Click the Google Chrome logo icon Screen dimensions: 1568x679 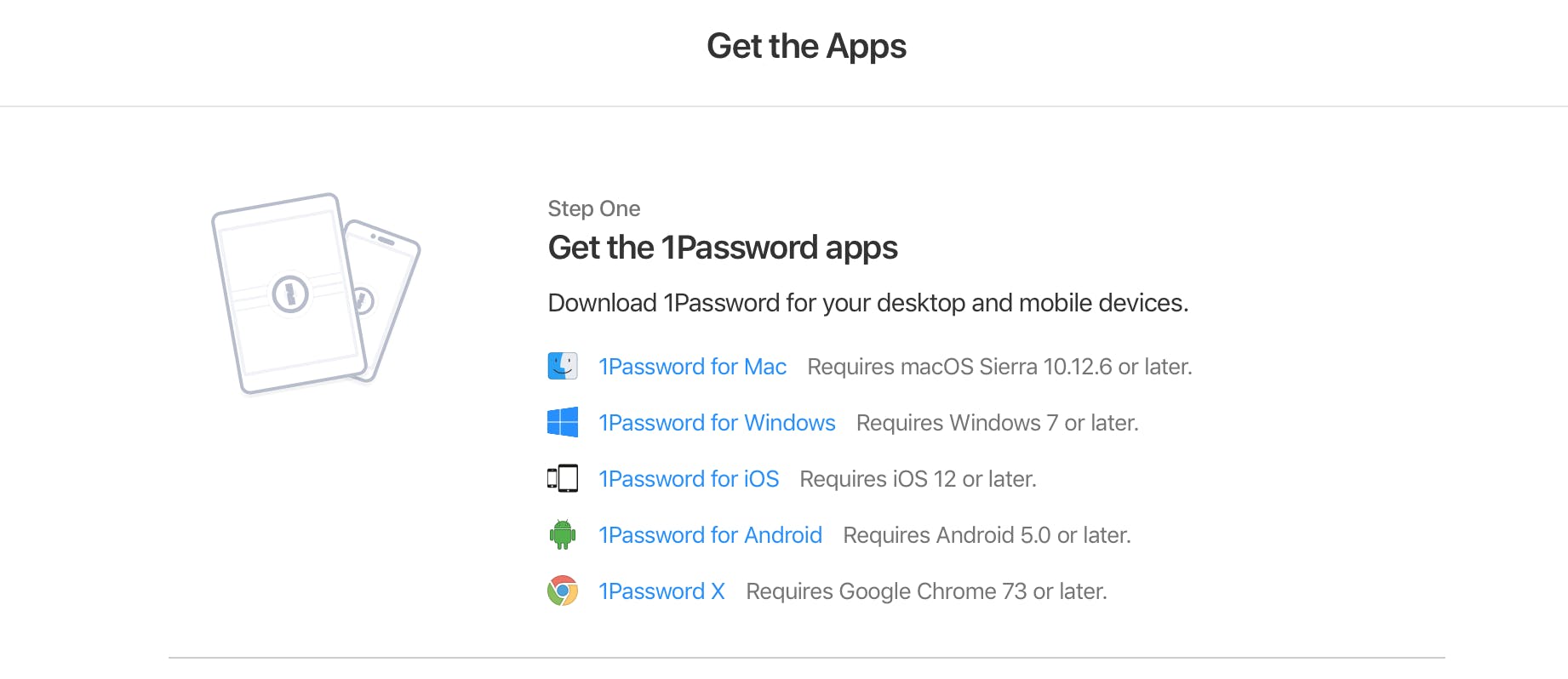(x=563, y=591)
